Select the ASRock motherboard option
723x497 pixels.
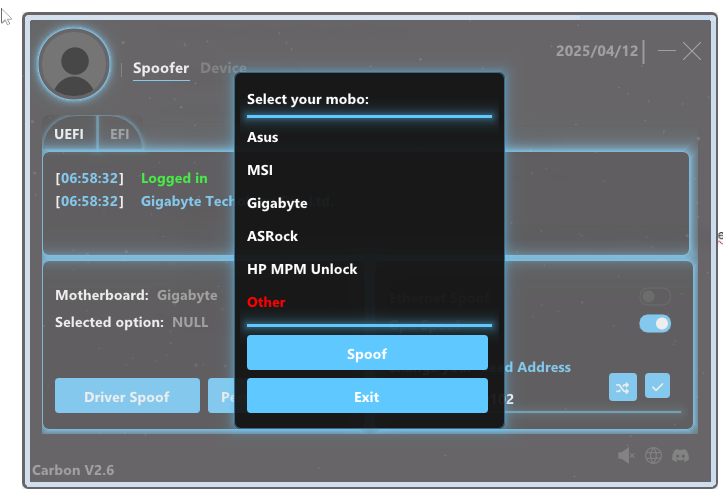tap(272, 236)
